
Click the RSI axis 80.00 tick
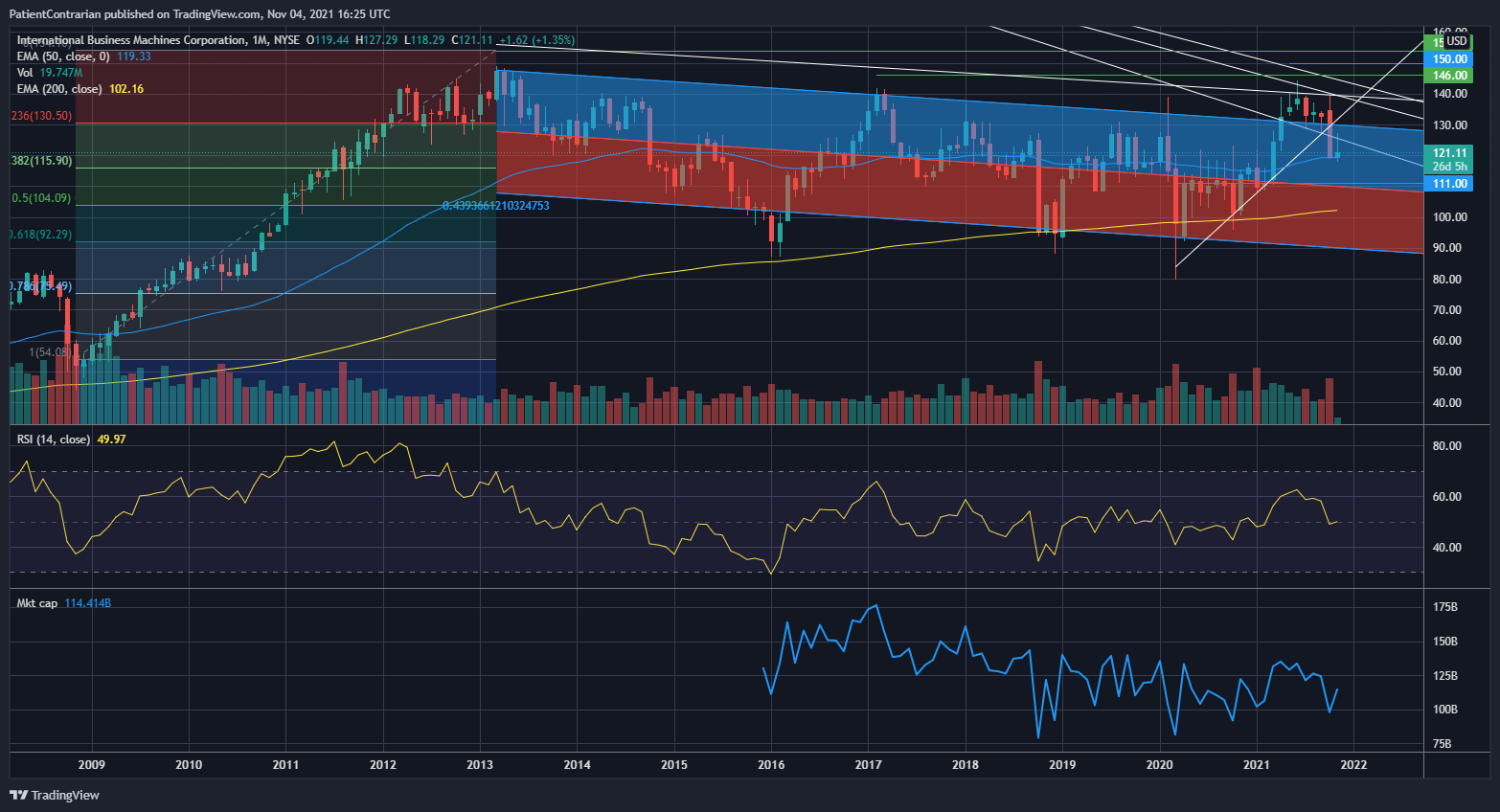[x=1447, y=446]
